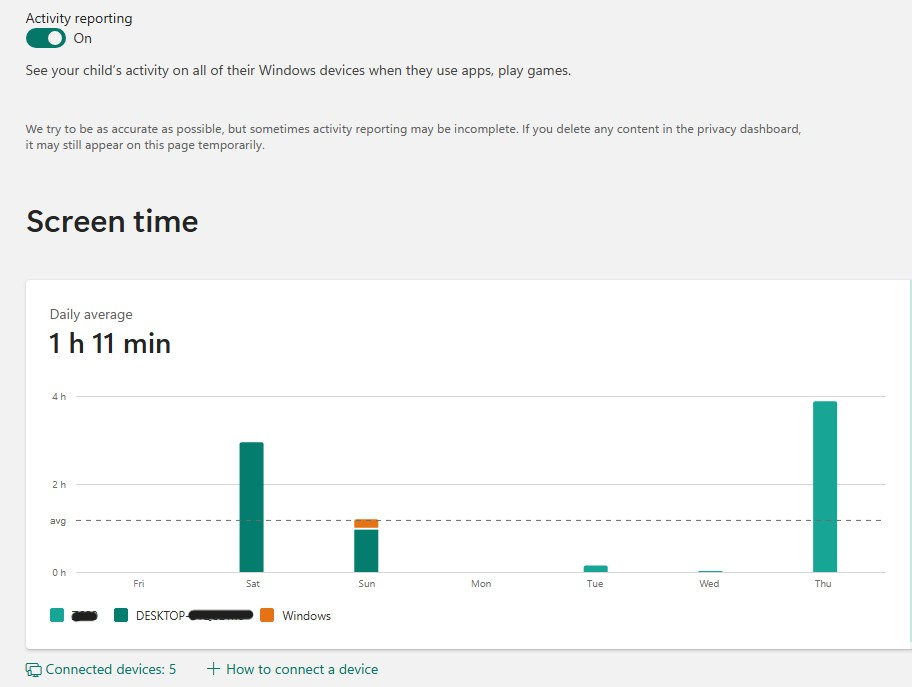The height and width of the screenshot is (687, 912).
Task: Click the avg axis label
Action: (x=58, y=521)
